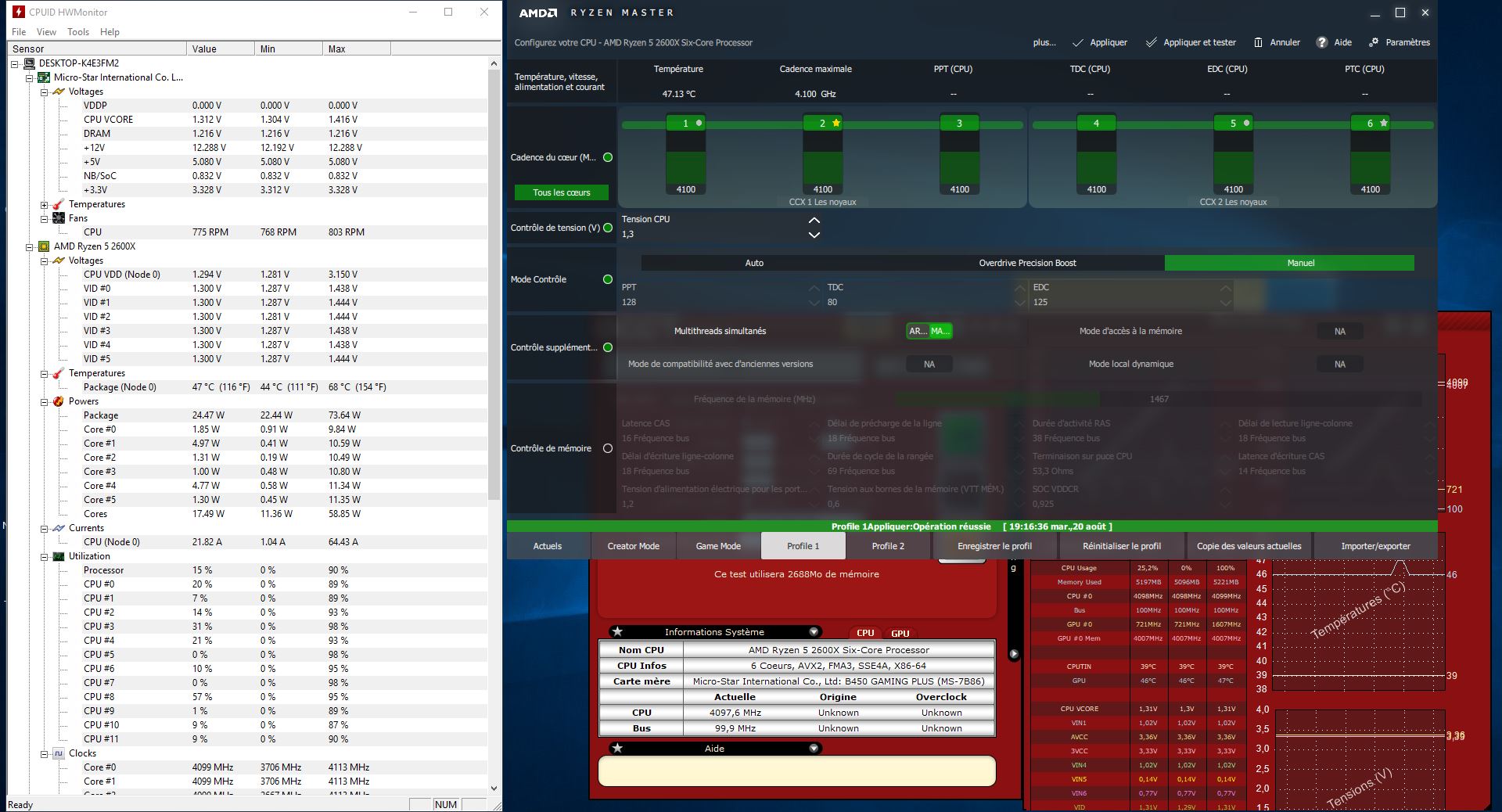The height and width of the screenshot is (812, 1502).
Task: Select the Auto control mode
Action: pyautogui.click(x=754, y=263)
